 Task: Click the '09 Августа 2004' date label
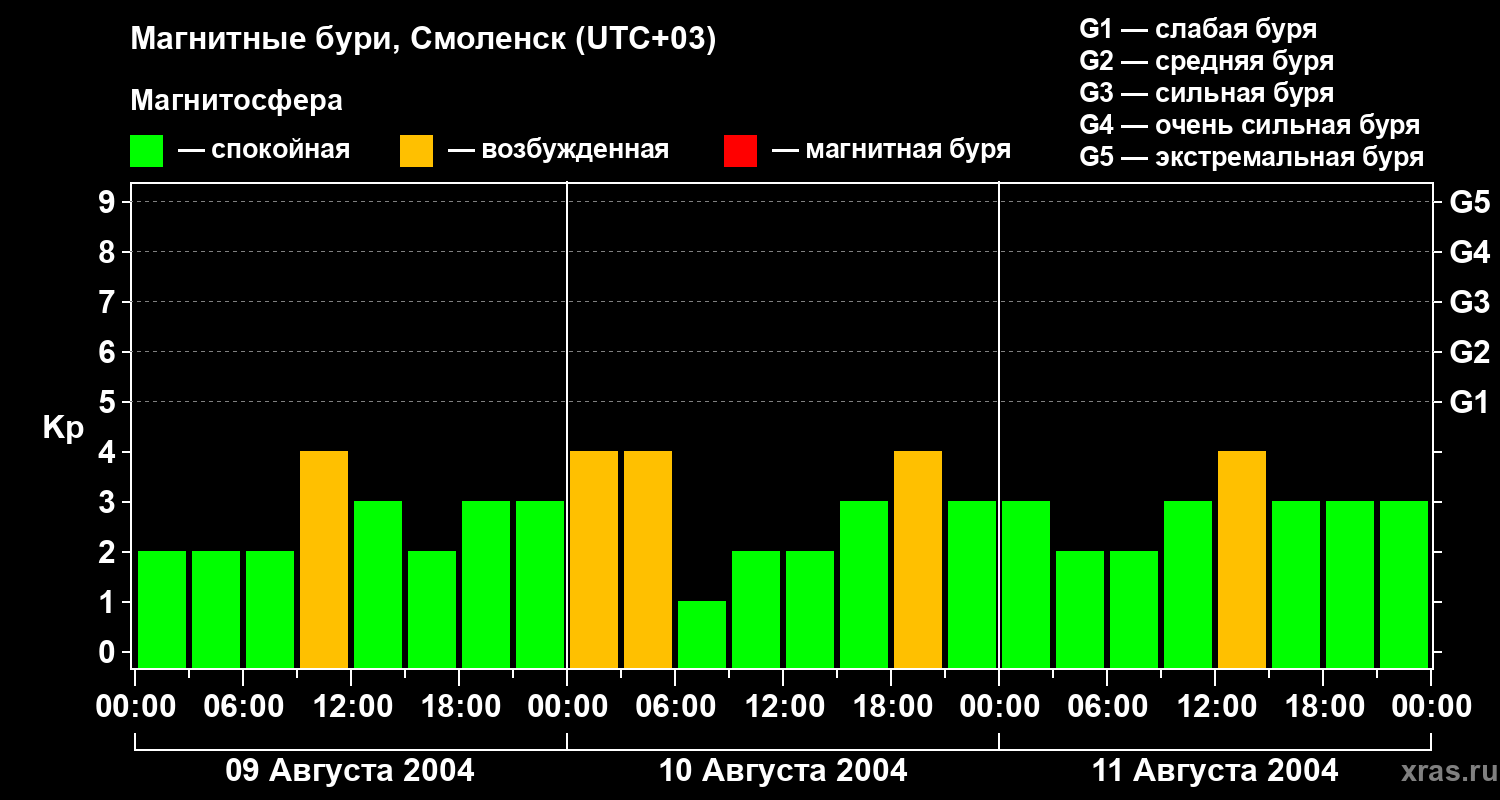350,771
